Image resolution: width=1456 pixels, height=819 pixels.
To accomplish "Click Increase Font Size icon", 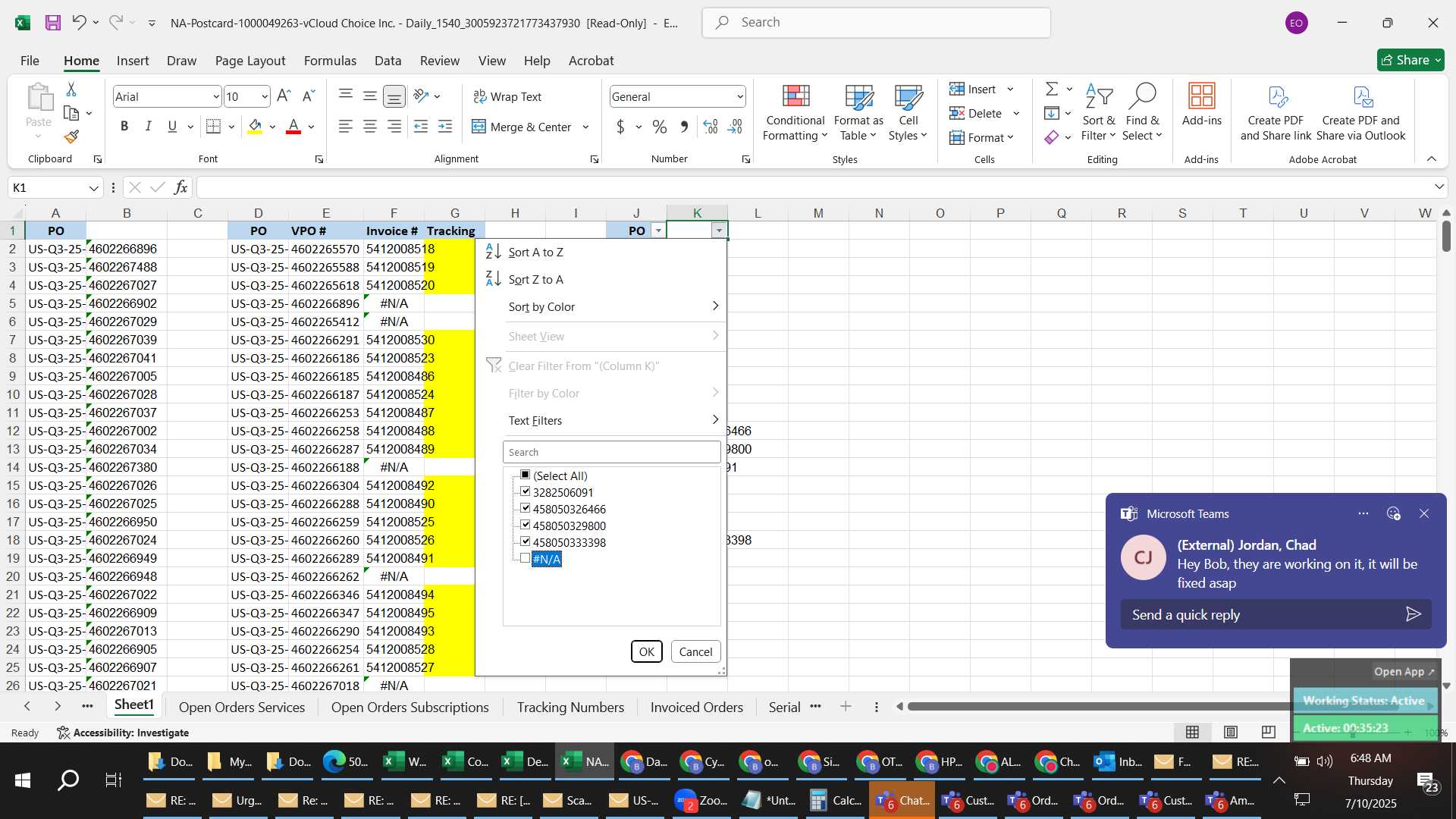I will tap(284, 96).
